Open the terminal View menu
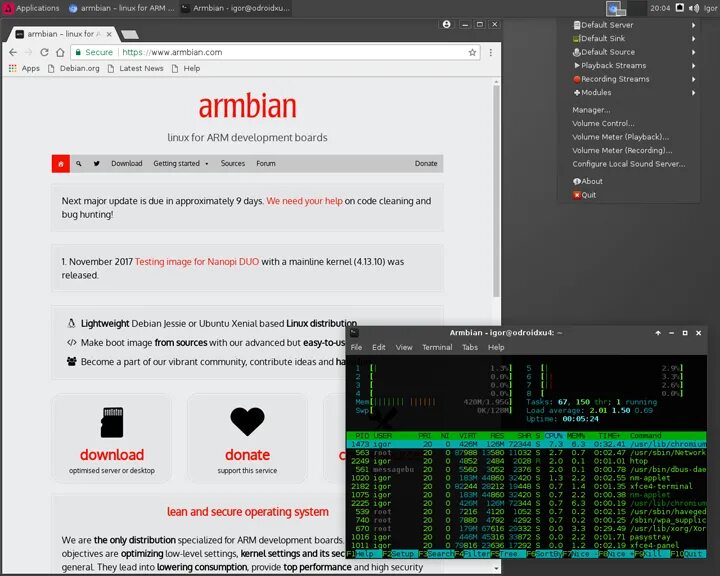The image size is (720, 576). pos(404,348)
